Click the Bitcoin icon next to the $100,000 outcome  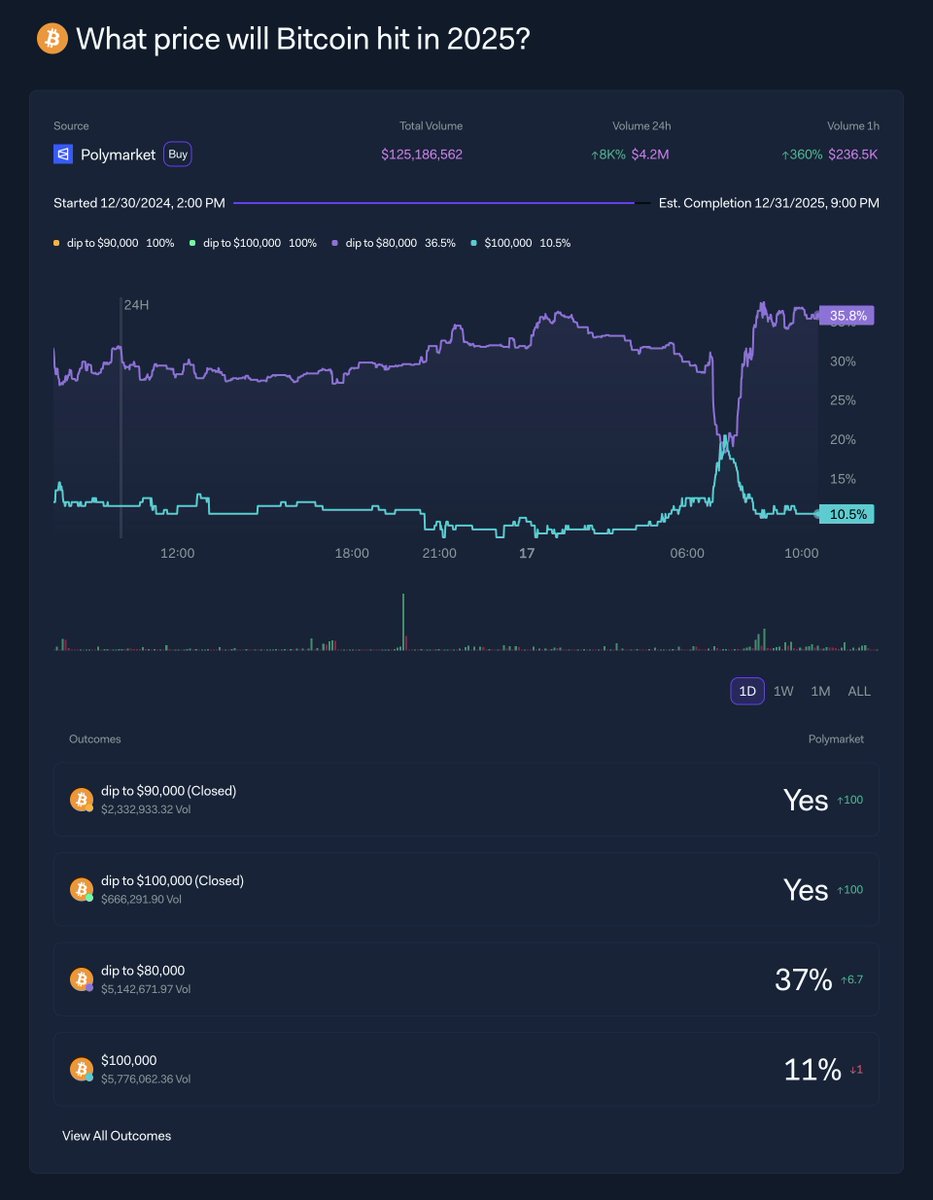coord(80,1068)
